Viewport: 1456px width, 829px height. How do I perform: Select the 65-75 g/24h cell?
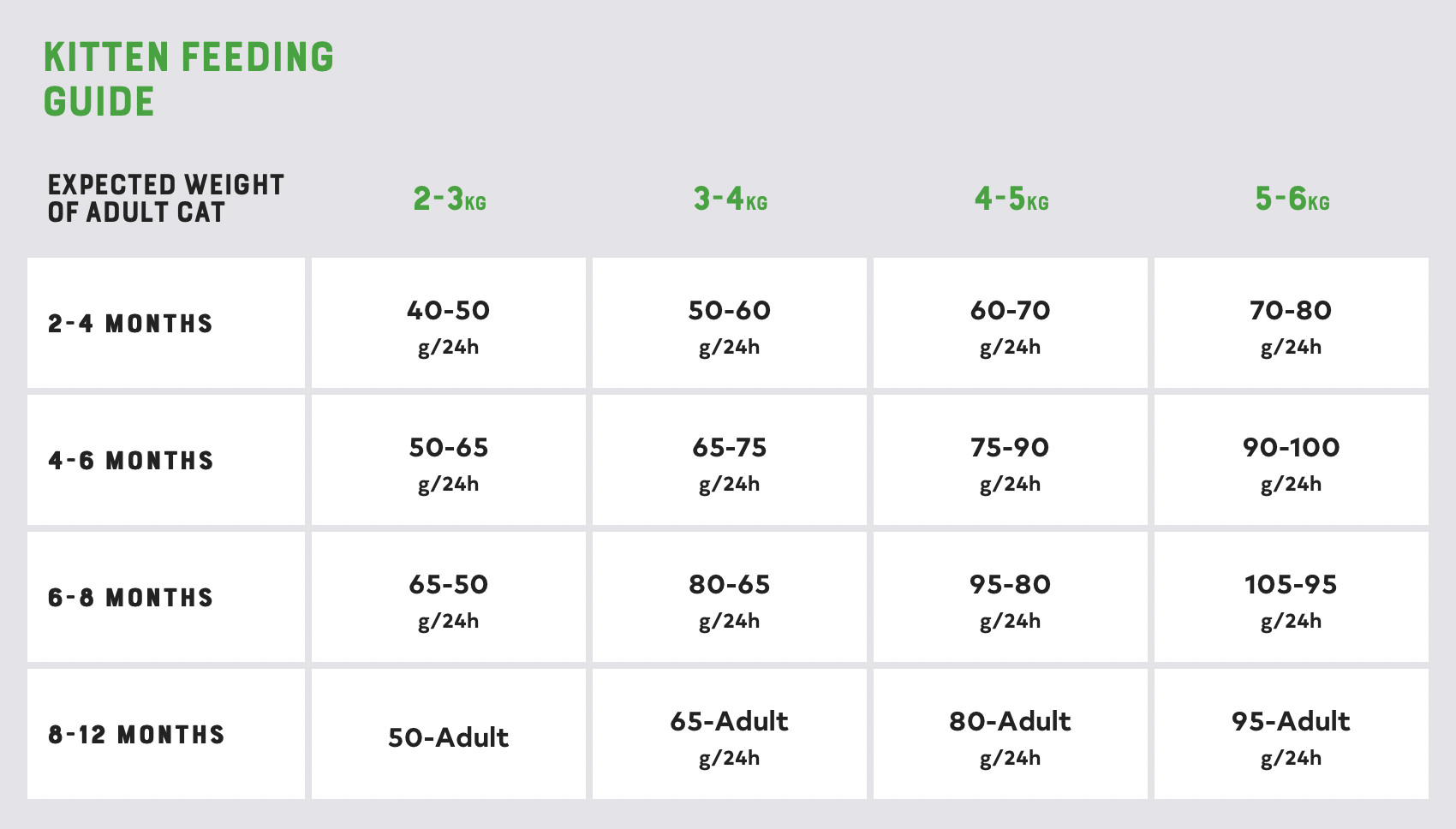(730, 460)
